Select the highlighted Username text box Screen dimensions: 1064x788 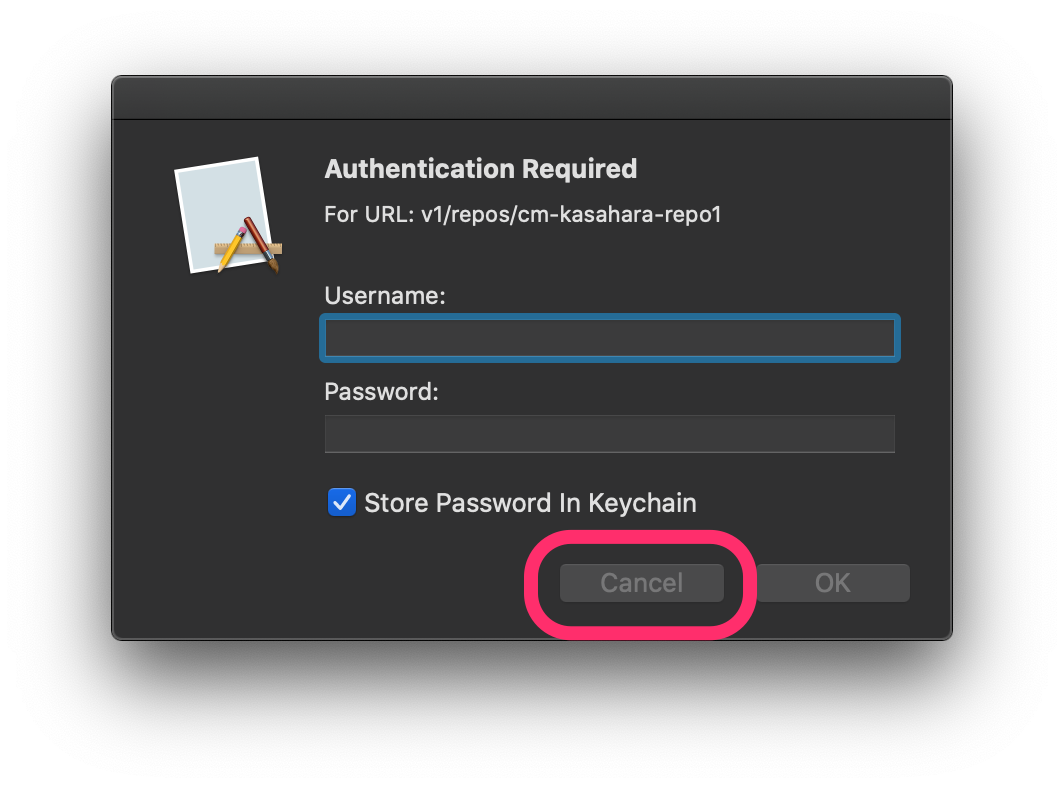click(x=609, y=337)
